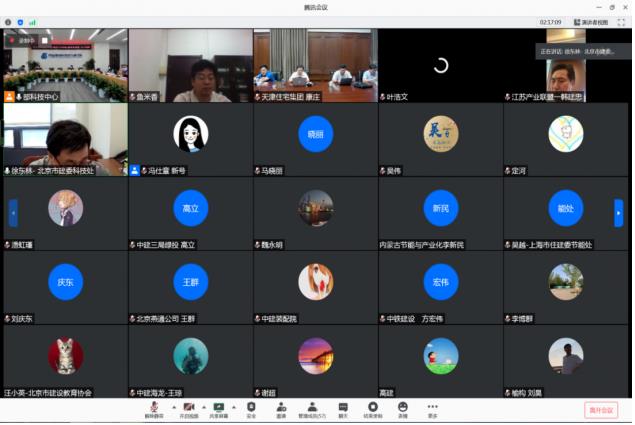Turn on the camera with 开启视频
This screenshot has height=425, width=635.
click(x=189, y=410)
